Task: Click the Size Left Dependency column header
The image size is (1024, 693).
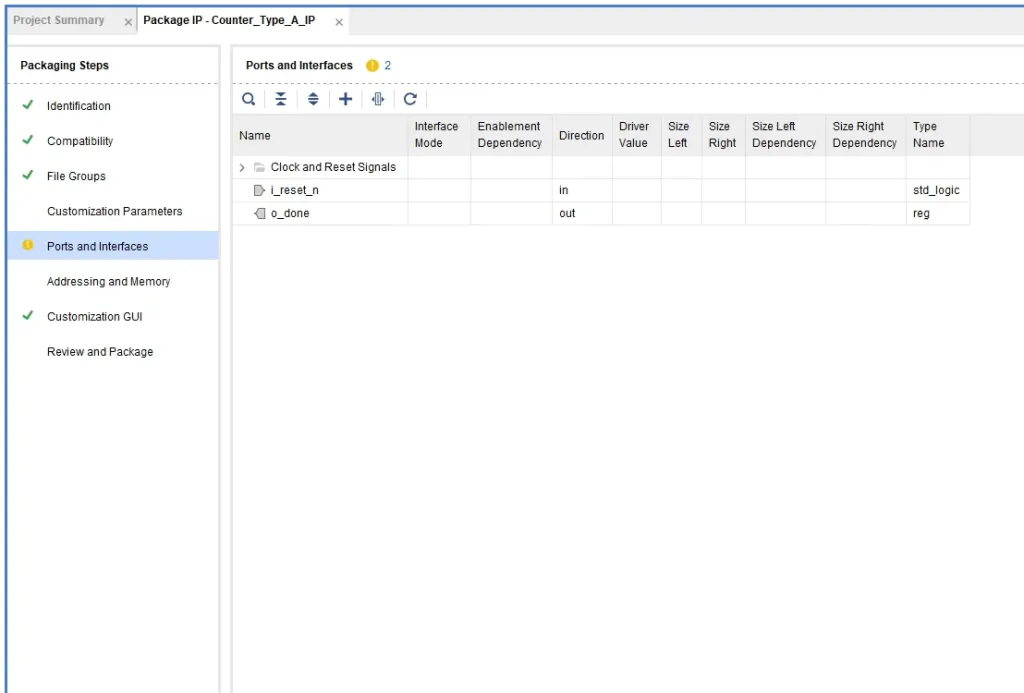Action: pos(786,135)
